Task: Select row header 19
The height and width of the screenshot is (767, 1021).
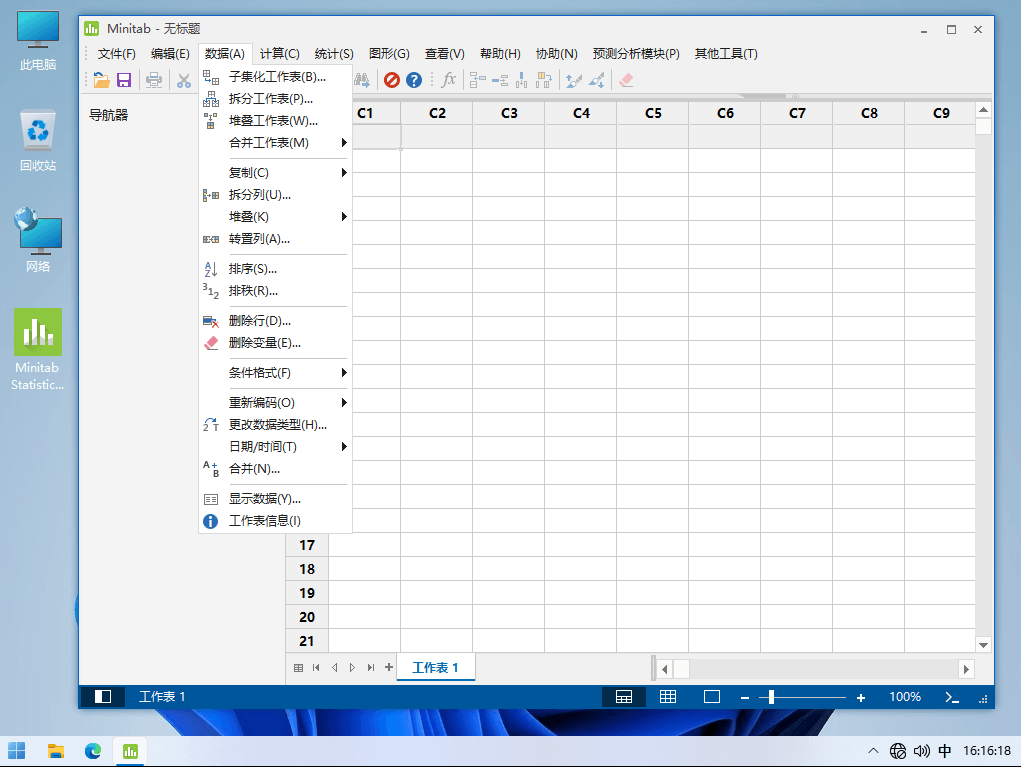Action: 307,593
